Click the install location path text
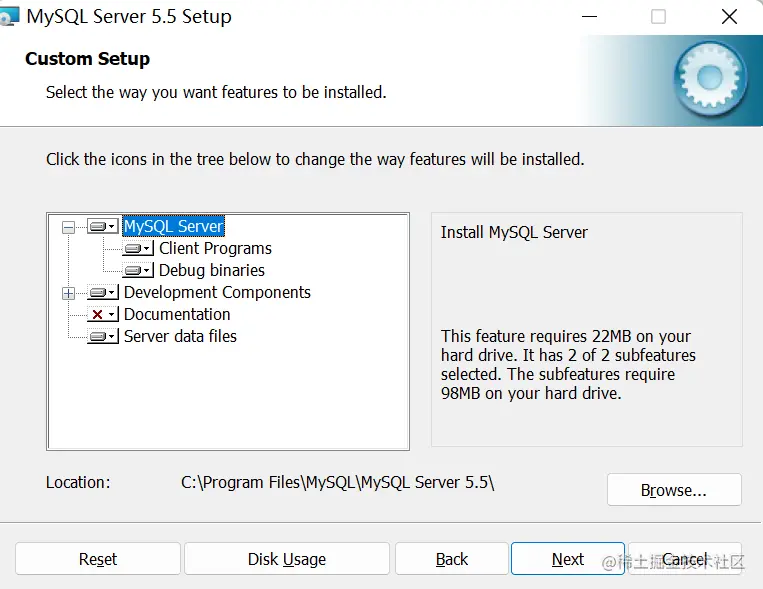Image resolution: width=763 pixels, height=589 pixels. [x=338, y=482]
